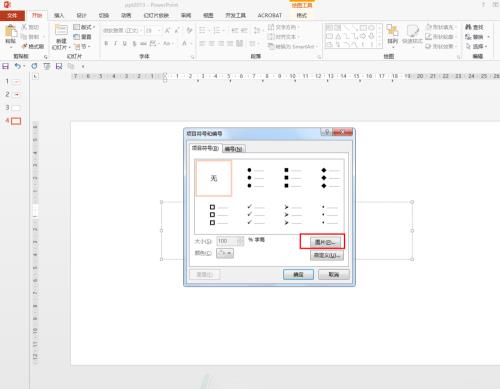Click the Redo icon in quick access toolbar
500x389 pixels.
coord(34,66)
